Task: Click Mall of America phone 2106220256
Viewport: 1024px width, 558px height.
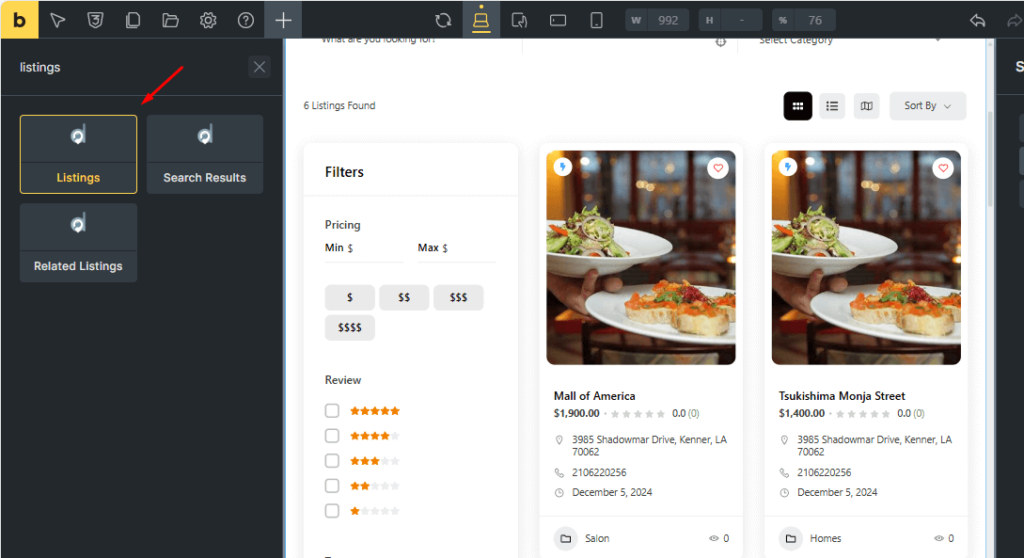Action: point(599,472)
